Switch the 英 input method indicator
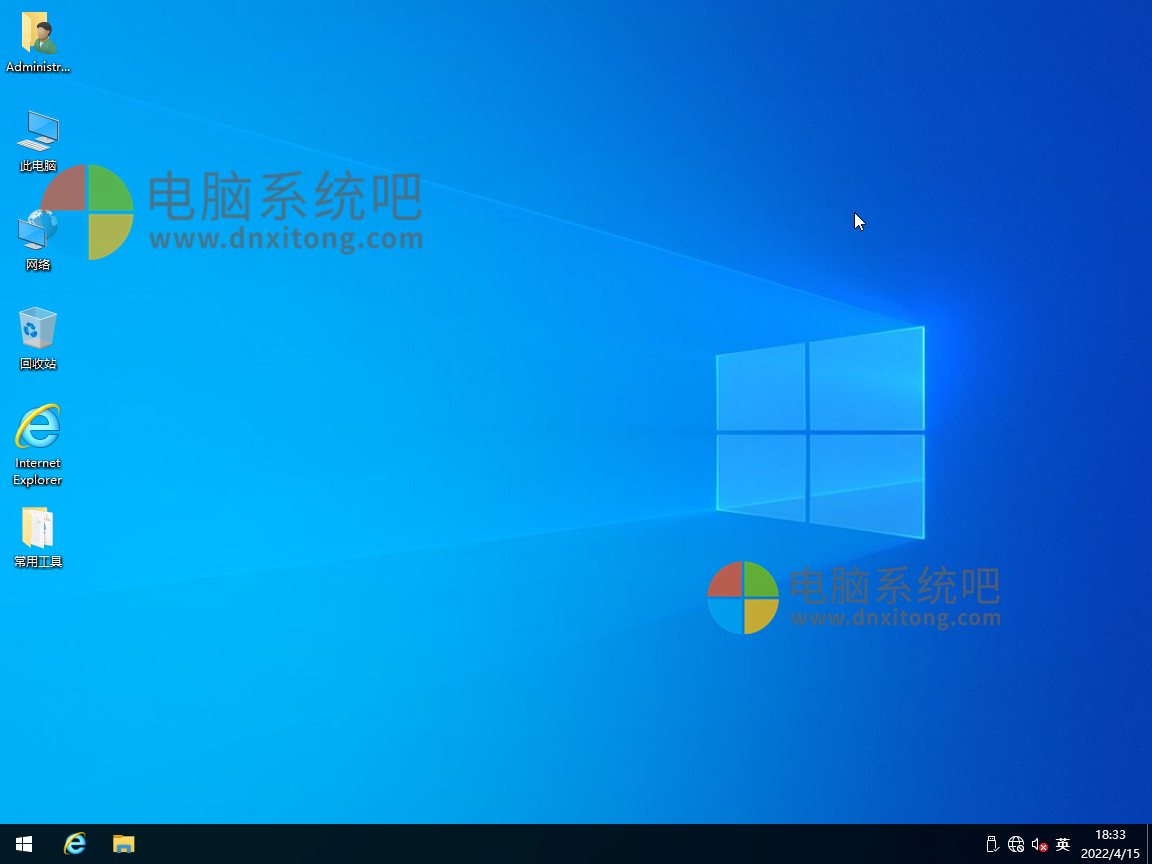Screen dimensions: 1152x864 (x=1062, y=843)
